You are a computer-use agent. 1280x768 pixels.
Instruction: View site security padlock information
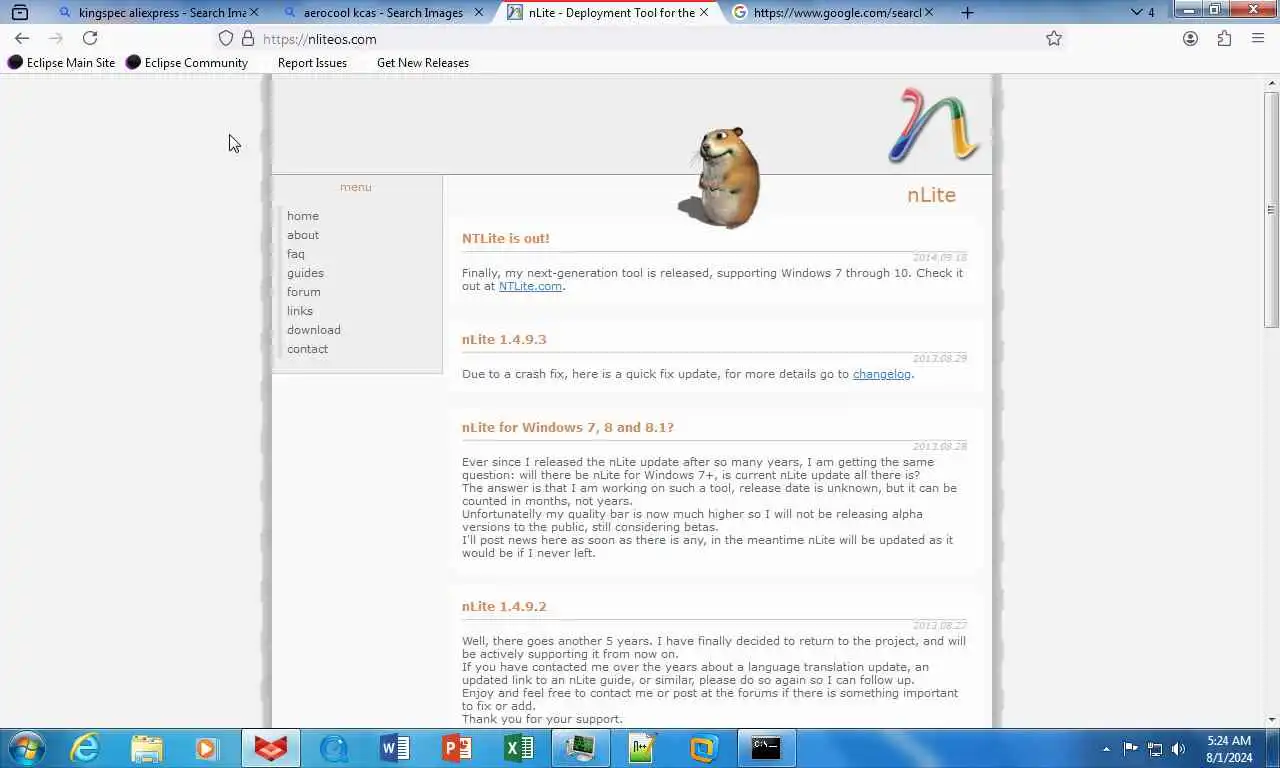point(248,38)
